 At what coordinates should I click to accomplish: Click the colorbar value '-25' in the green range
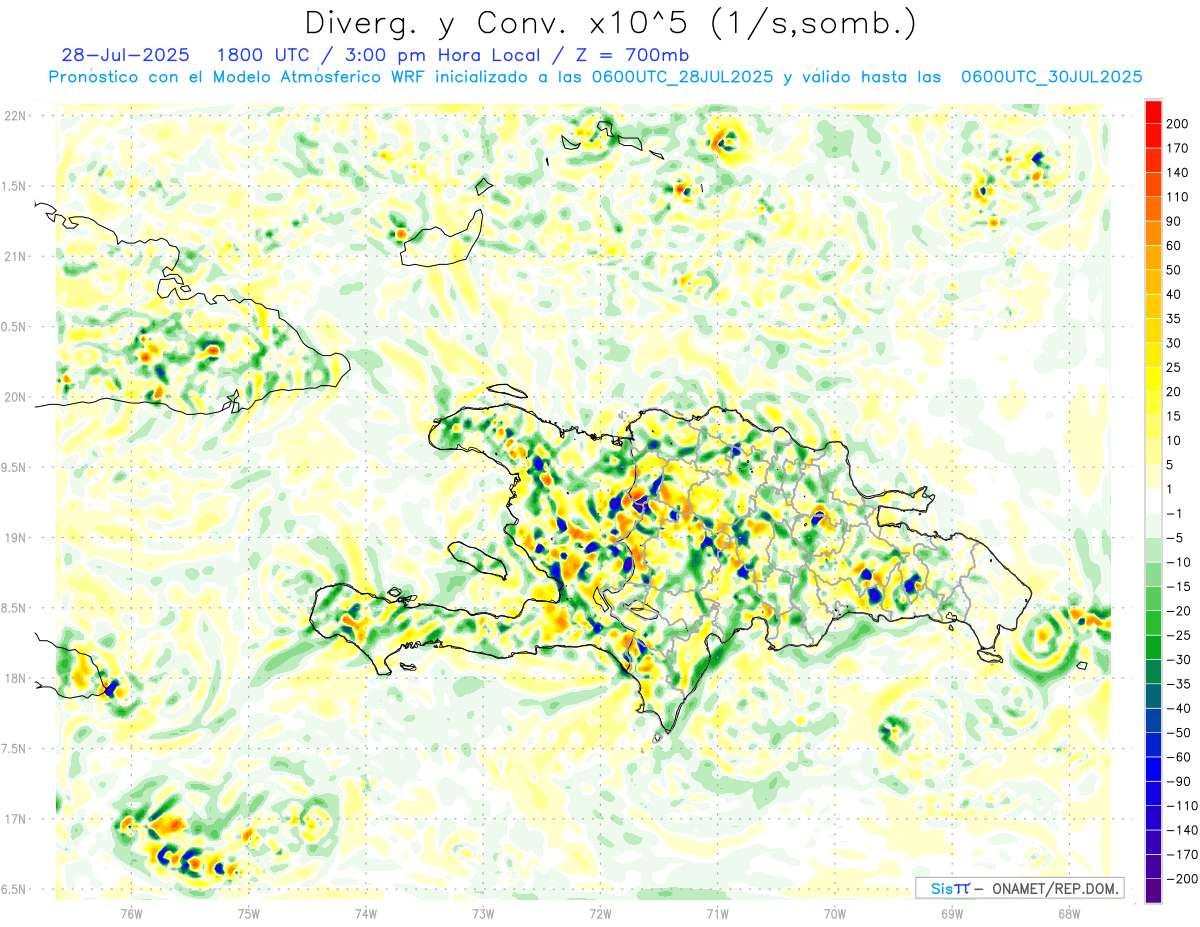click(1180, 635)
